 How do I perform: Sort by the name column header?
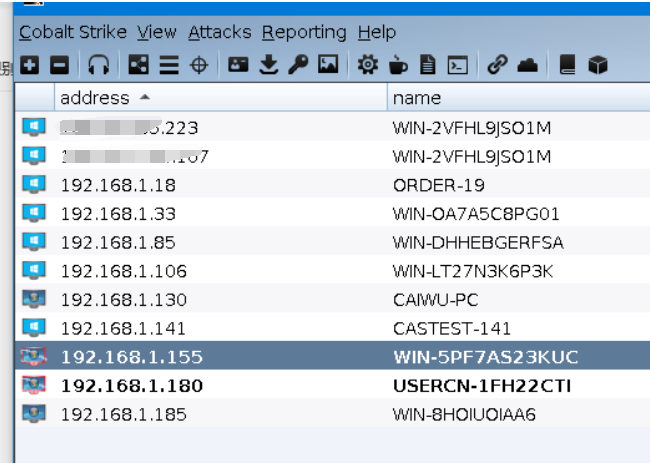pyautogui.click(x=518, y=98)
